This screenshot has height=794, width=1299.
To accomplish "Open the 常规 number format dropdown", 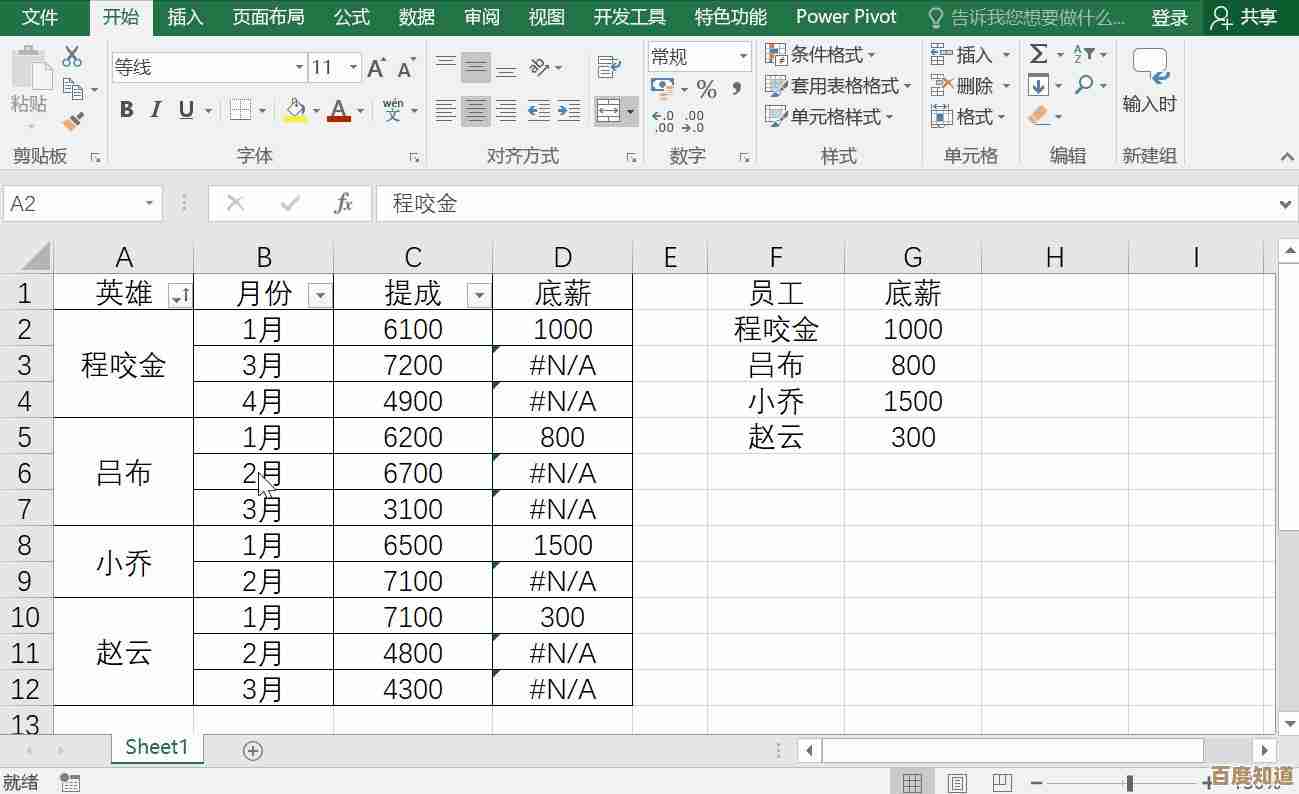I will [743, 57].
